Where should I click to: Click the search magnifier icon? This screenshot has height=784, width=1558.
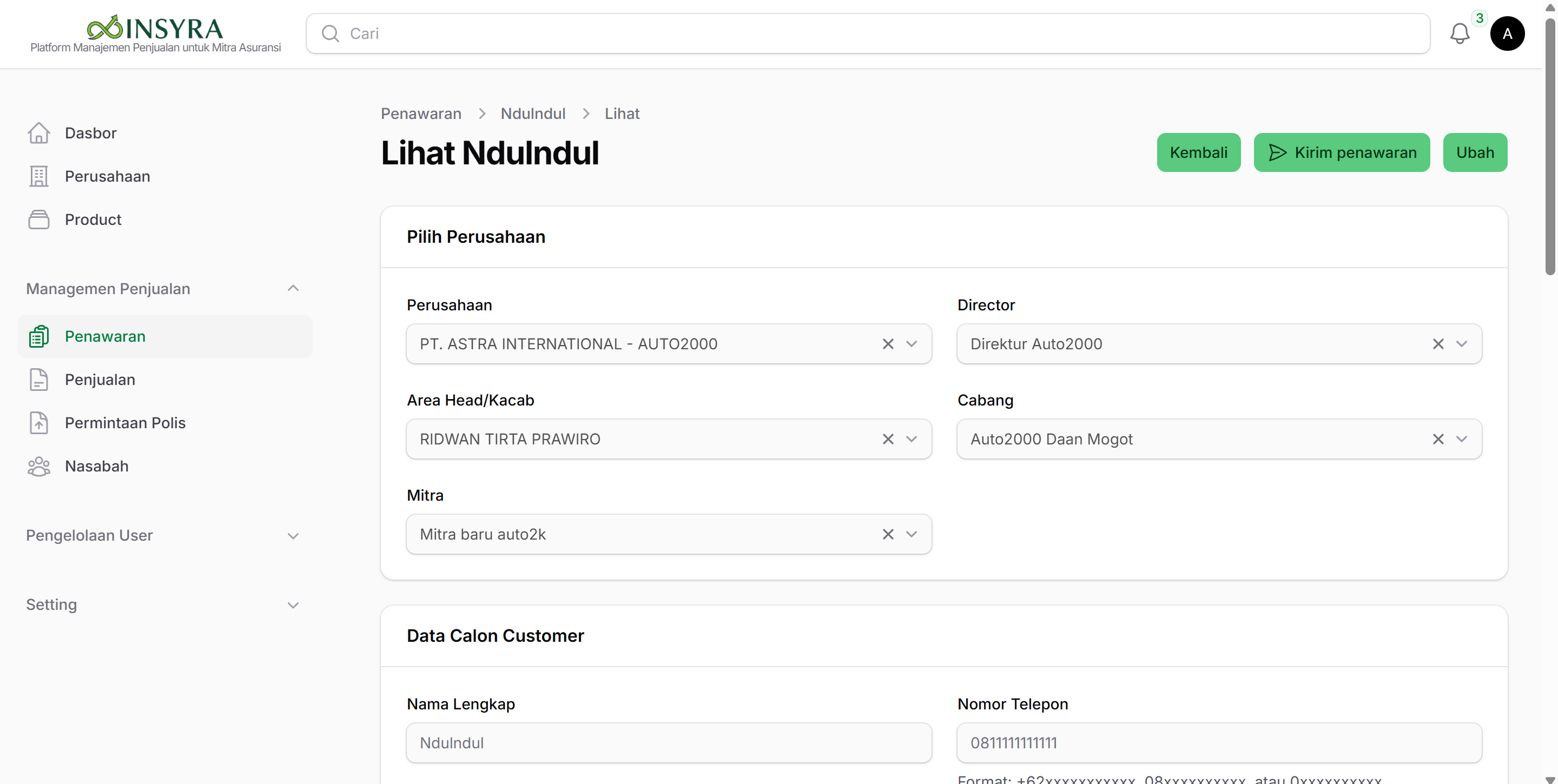coord(330,33)
